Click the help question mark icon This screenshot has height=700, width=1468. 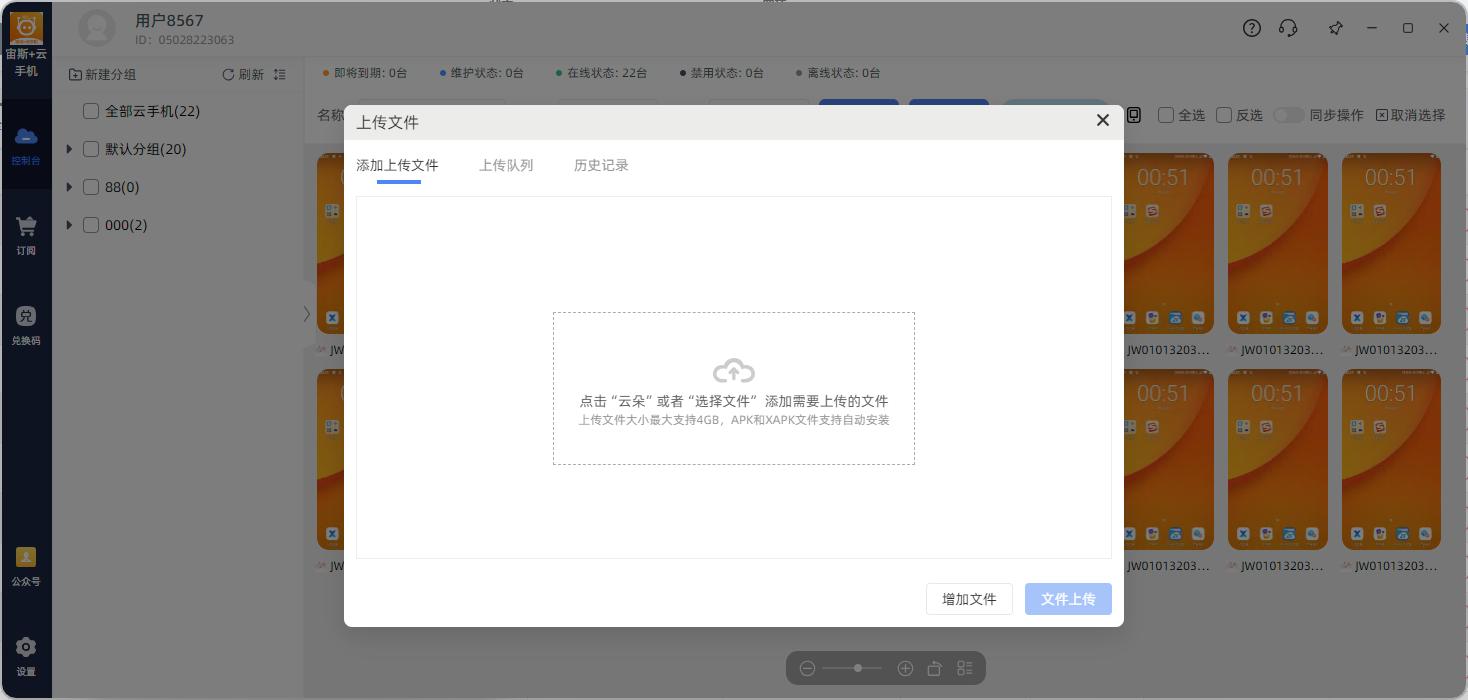1252,28
